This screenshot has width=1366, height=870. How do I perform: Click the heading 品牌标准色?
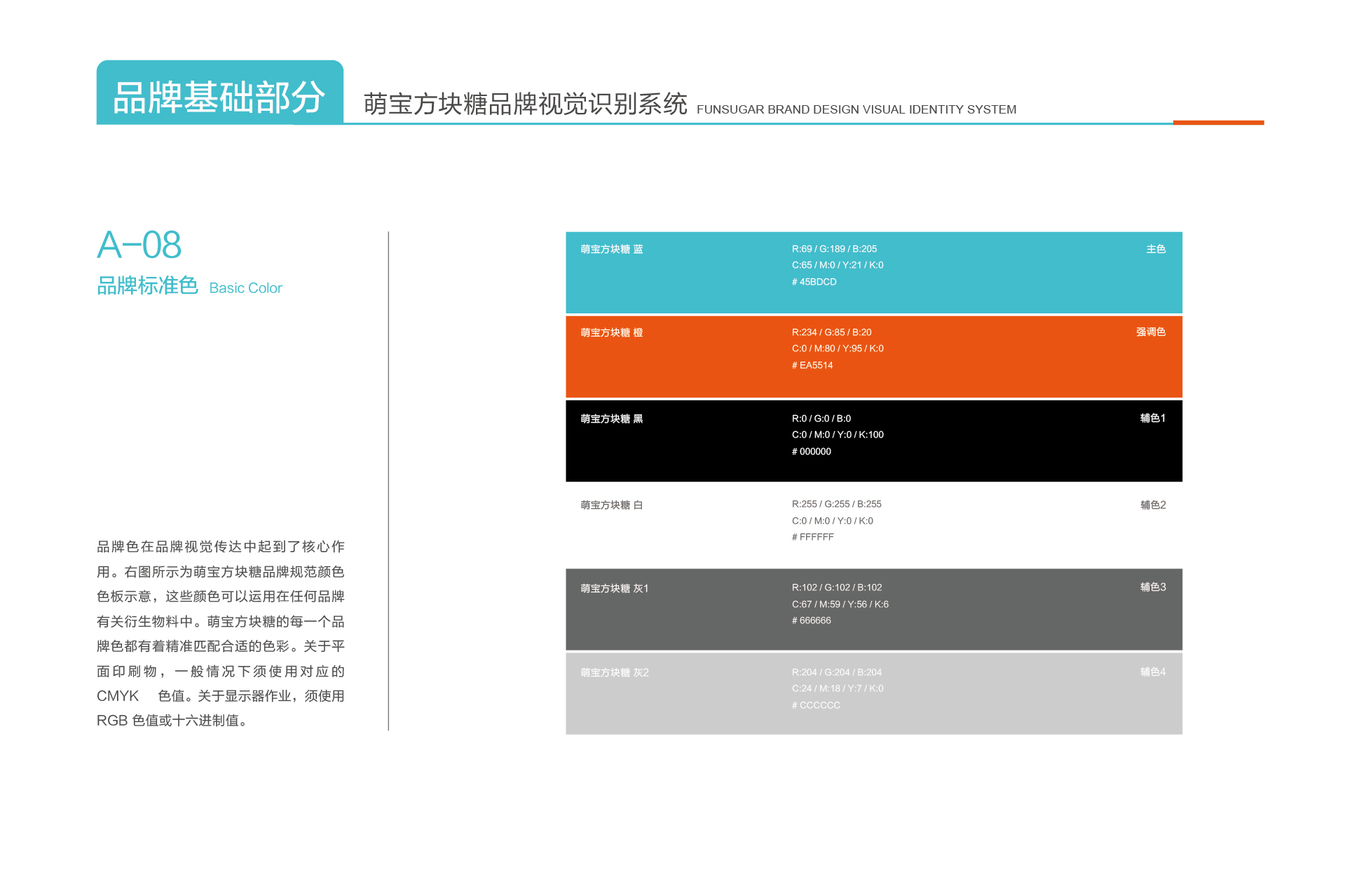pyautogui.click(x=148, y=286)
